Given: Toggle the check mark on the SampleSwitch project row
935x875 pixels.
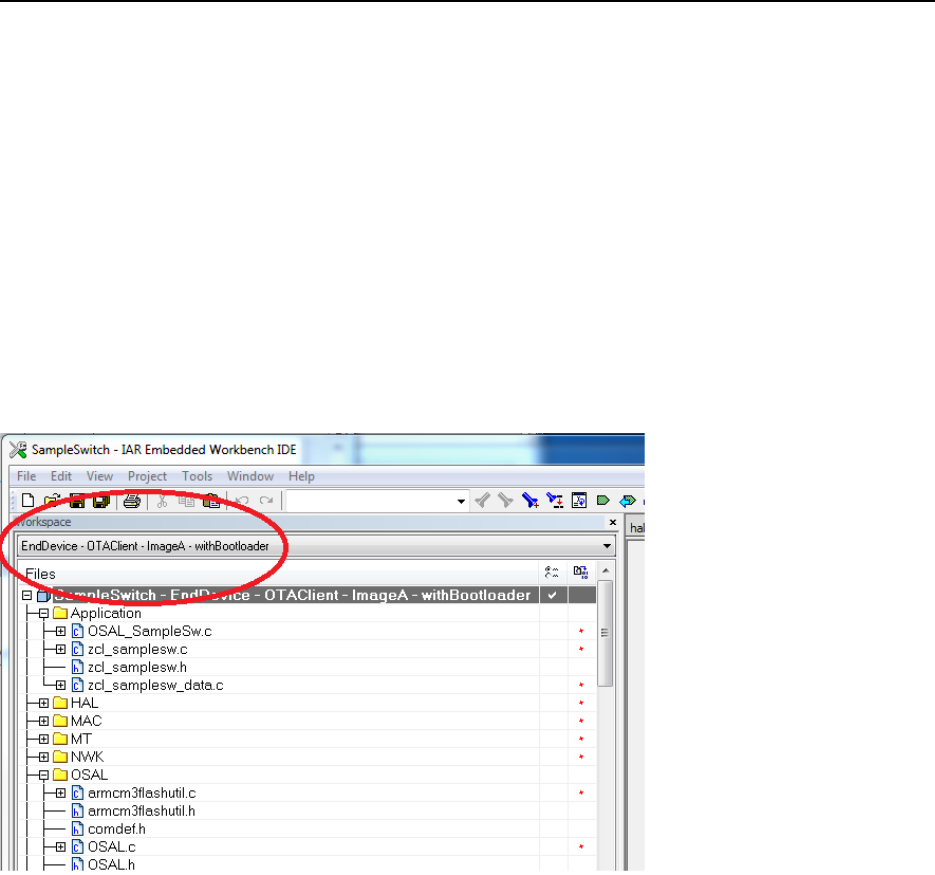Looking at the screenshot, I should 553,595.
